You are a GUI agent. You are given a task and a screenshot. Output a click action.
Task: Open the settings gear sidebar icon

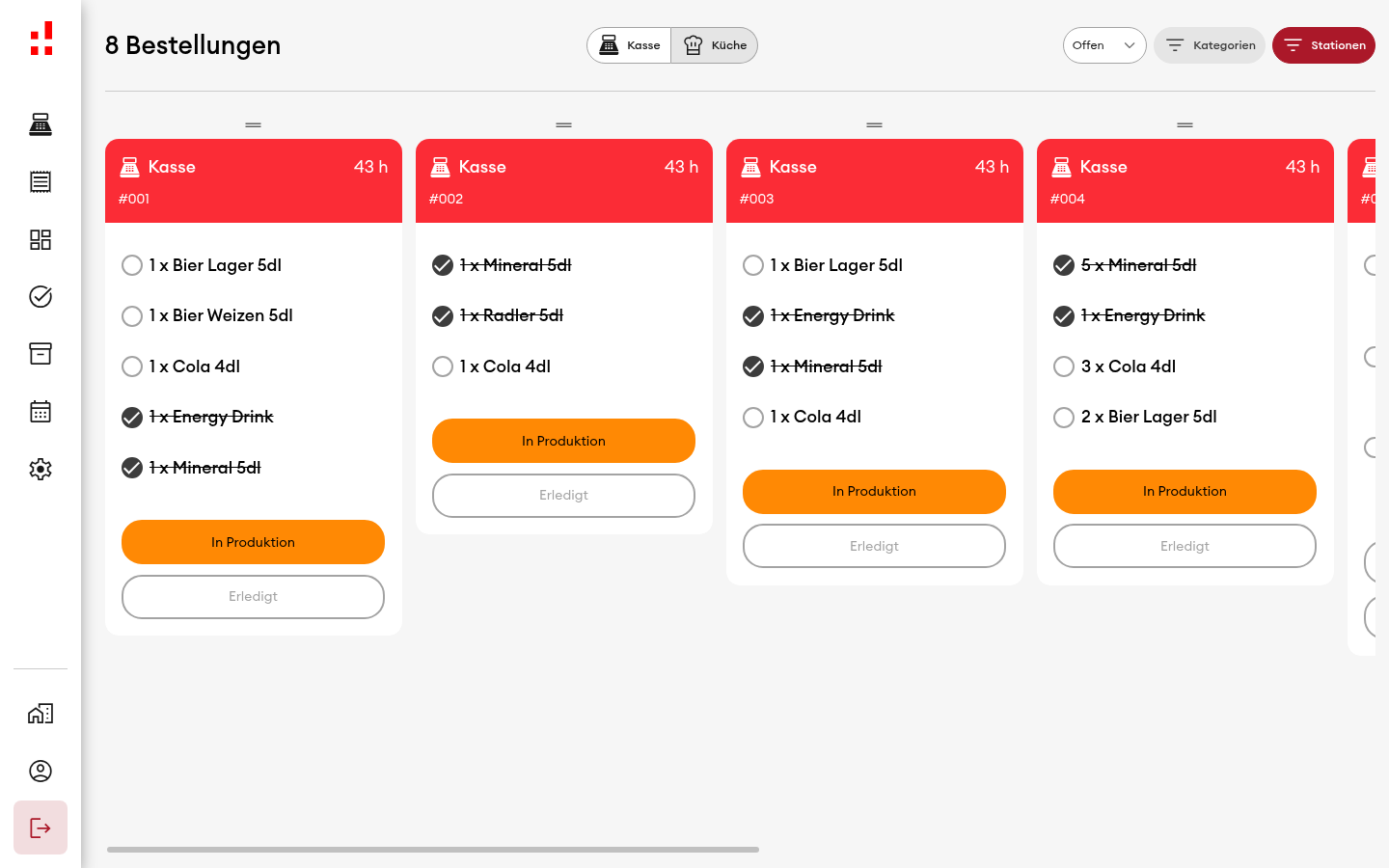click(41, 470)
